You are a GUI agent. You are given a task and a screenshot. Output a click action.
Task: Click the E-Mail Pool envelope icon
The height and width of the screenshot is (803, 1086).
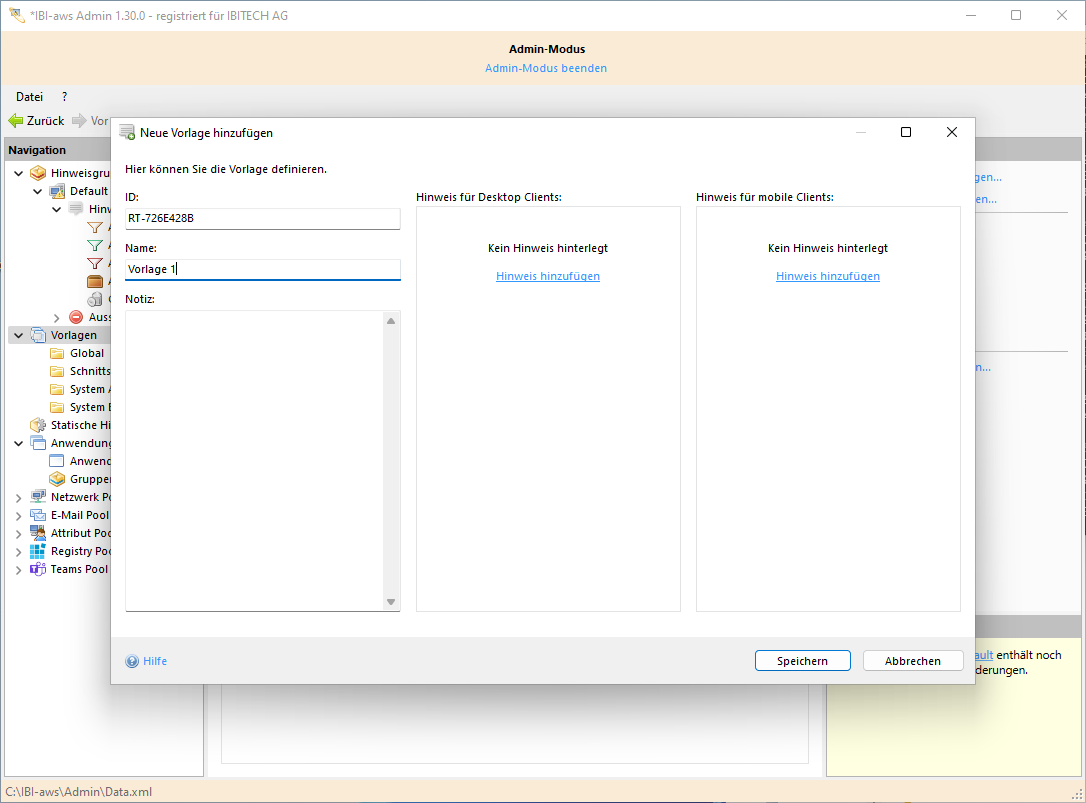tap(38, 515)
